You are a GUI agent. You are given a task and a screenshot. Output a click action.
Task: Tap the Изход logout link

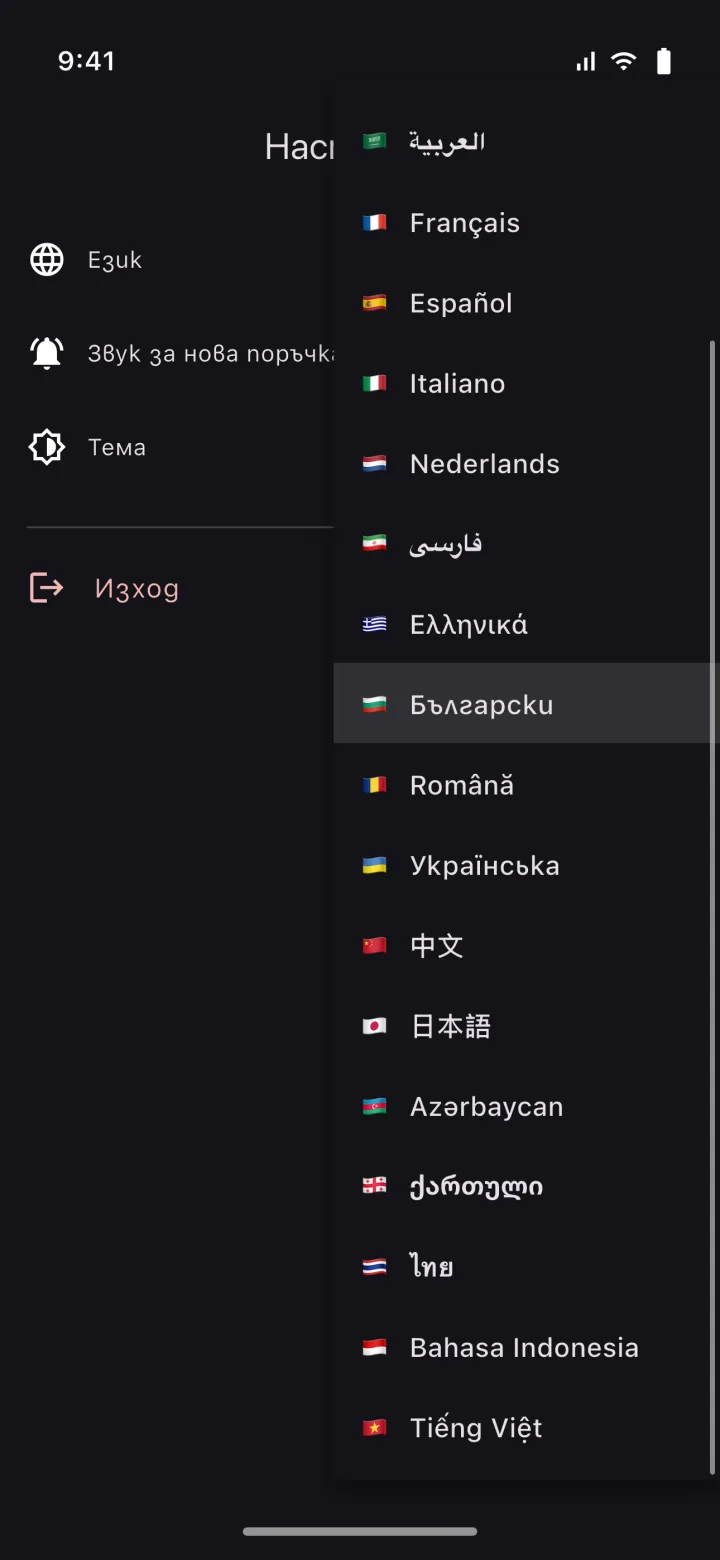(137, 588)
